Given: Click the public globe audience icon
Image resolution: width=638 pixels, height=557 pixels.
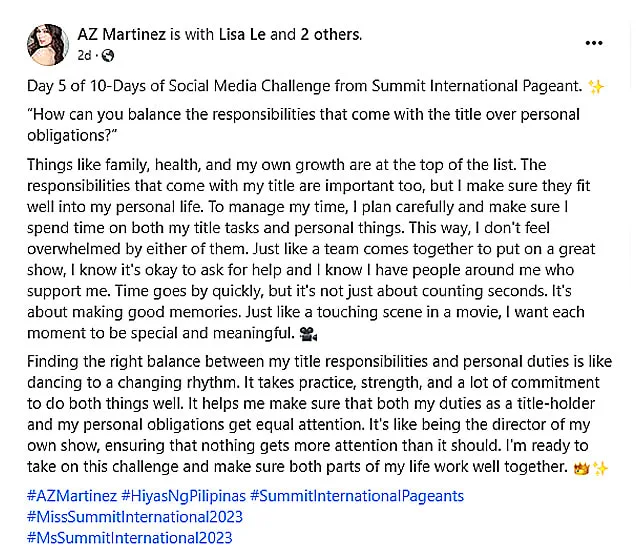Looking at the screenshot, I should click(x=108, y=55).
